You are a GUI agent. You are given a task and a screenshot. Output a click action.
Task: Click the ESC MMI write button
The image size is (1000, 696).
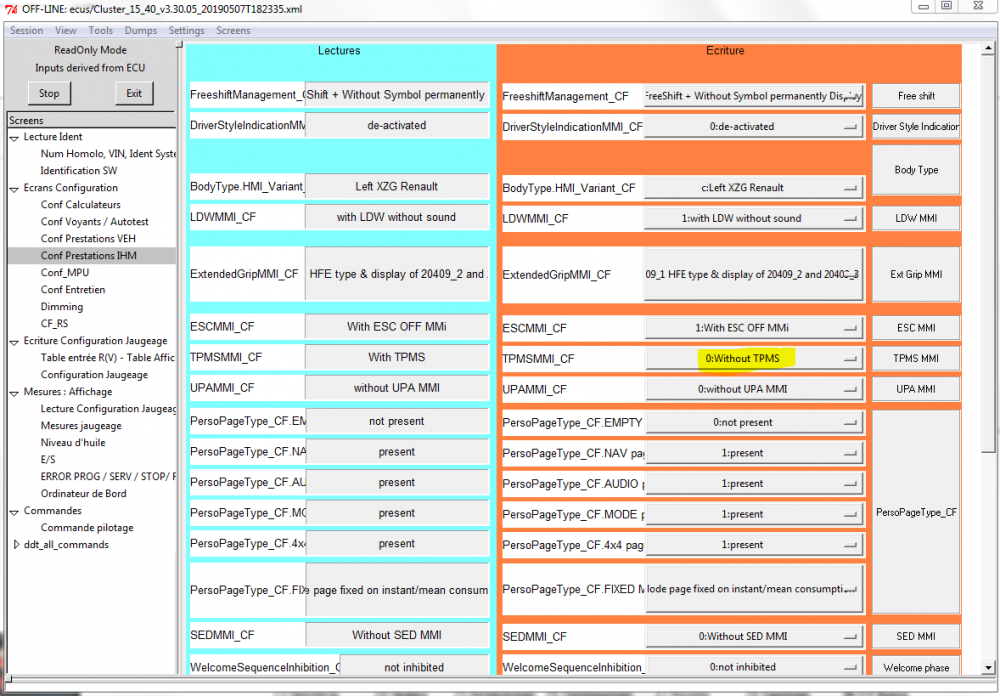click(x=916, y=328)
